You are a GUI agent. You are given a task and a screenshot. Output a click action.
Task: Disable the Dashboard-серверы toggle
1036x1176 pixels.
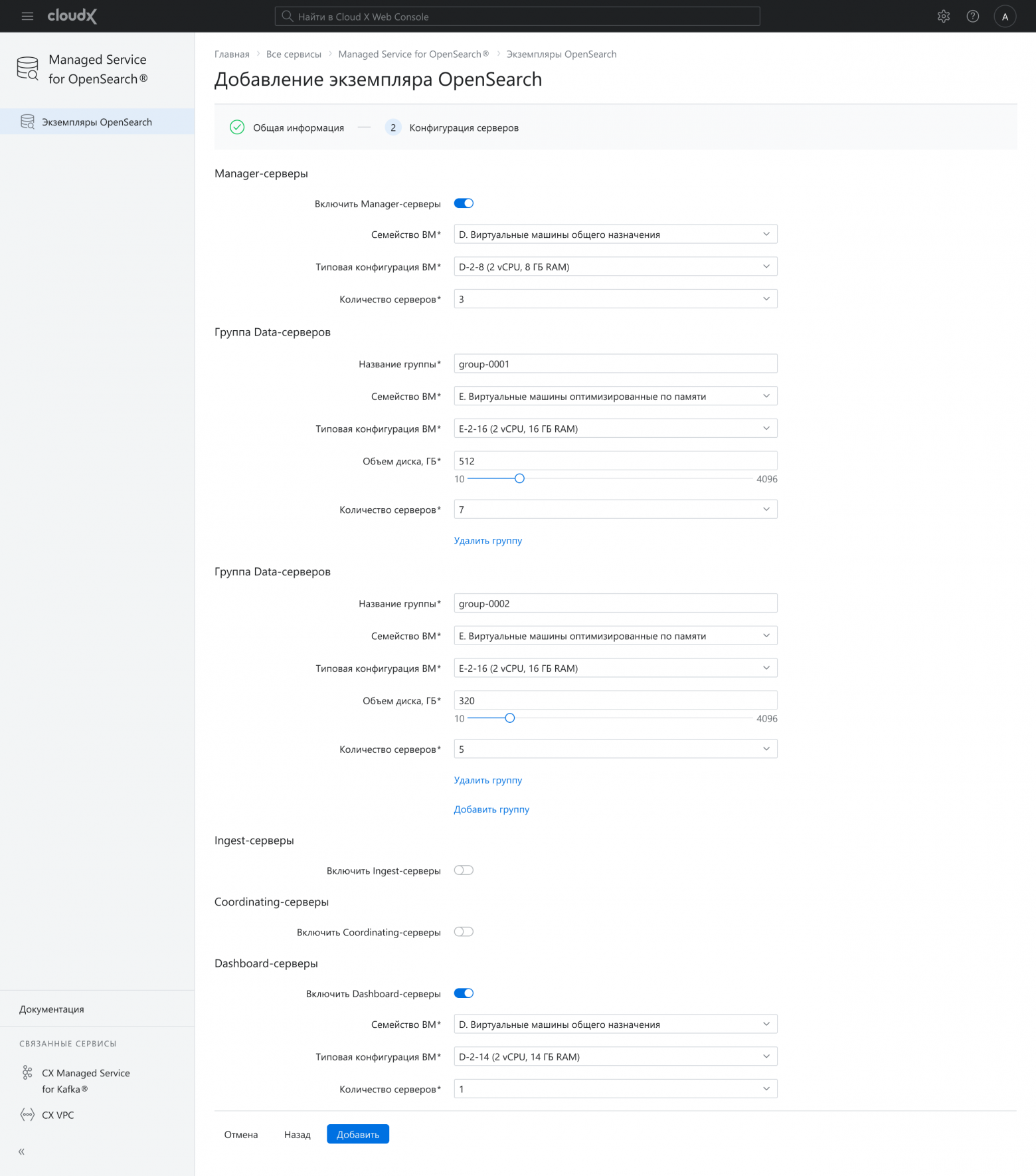tap(464, 993)
